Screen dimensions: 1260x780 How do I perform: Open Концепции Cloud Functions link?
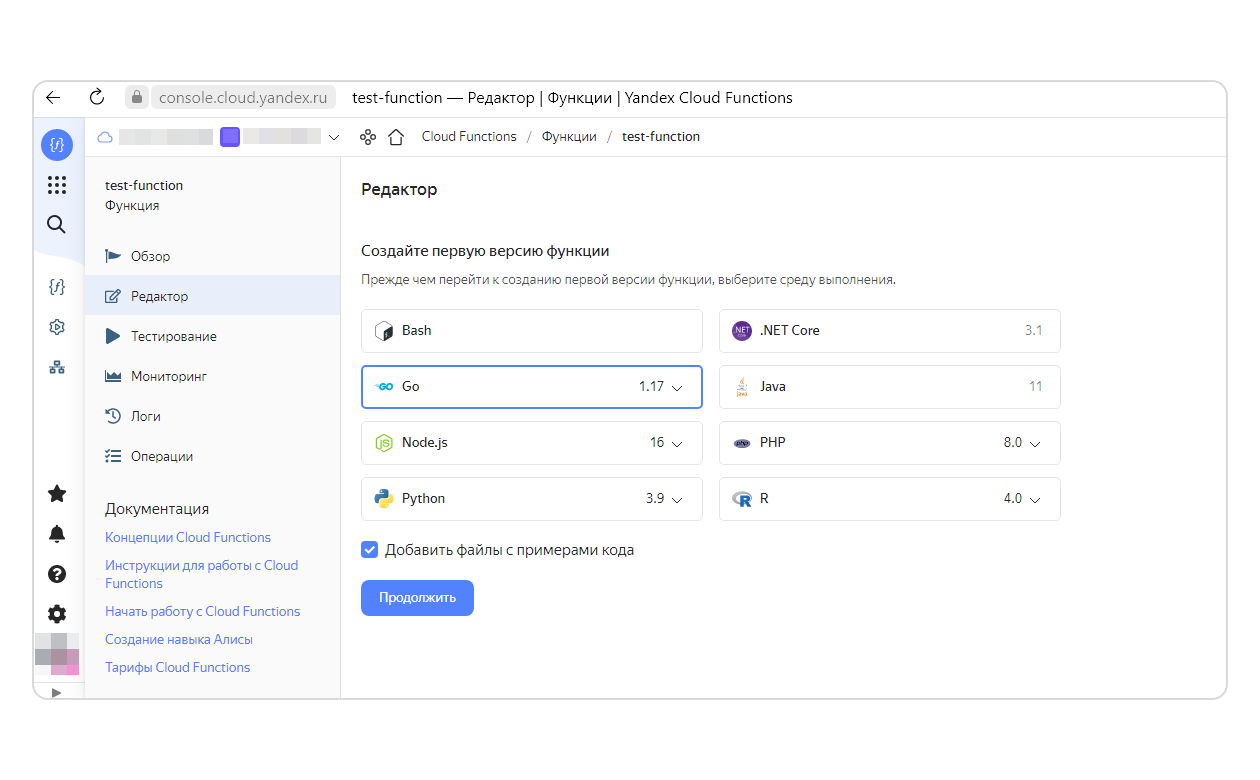(x=188, y=538)
